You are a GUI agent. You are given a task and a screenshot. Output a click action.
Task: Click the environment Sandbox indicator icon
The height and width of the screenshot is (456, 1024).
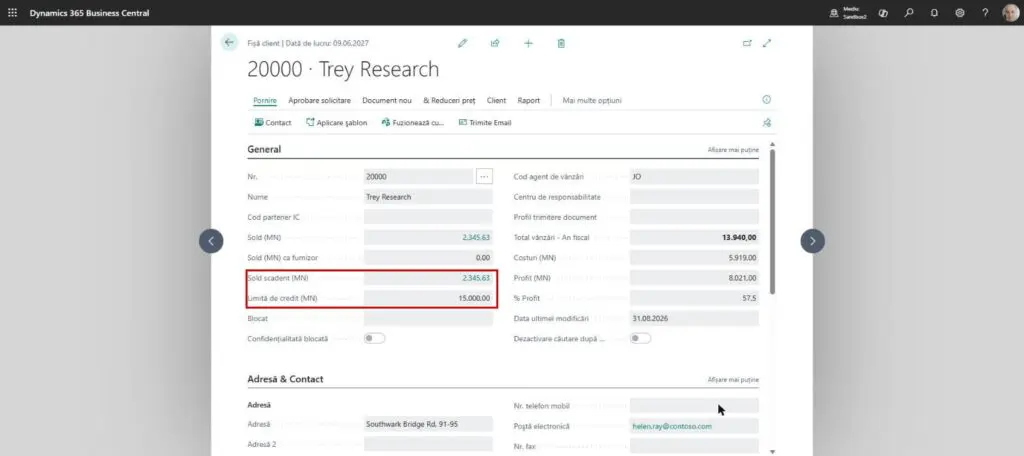click(834, 12)
